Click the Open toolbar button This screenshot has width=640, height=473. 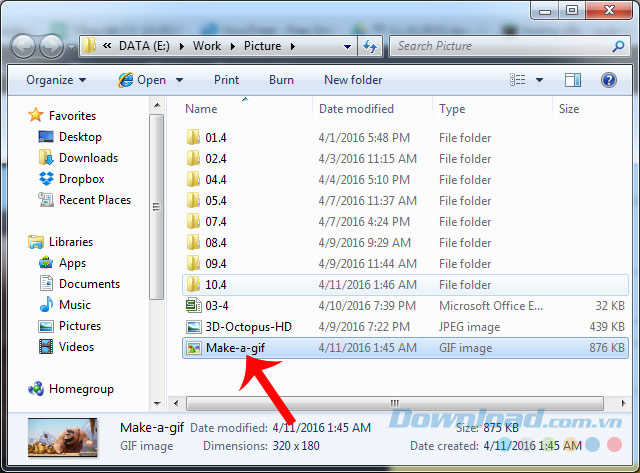point(142,80)
